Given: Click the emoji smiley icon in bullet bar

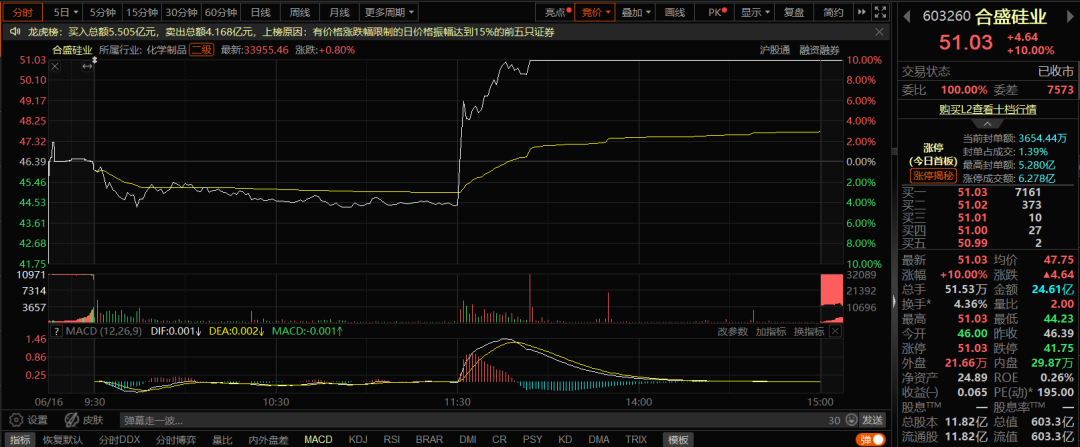Looking at the screenshot, I should pos(853,419).
